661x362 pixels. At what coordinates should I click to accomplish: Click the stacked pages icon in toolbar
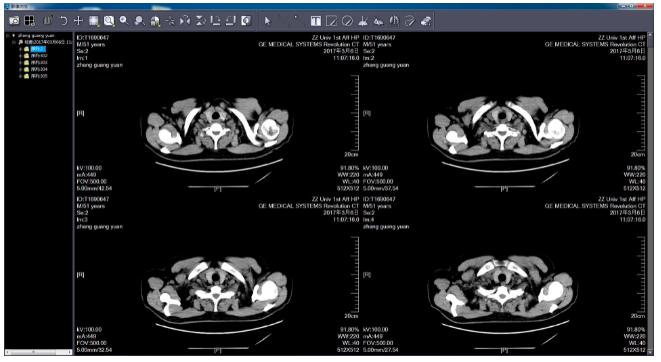48,20
